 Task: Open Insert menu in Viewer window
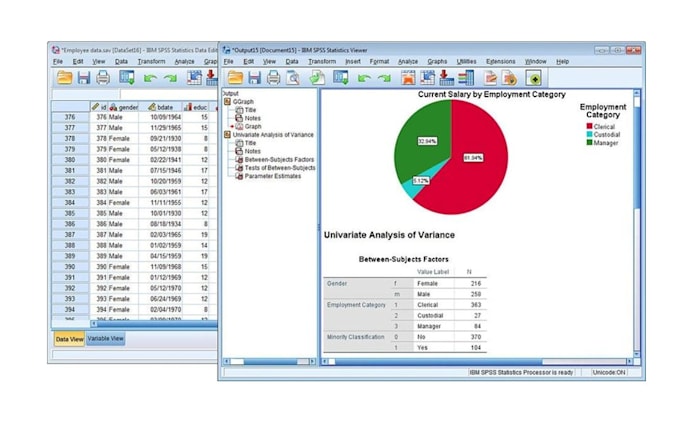353,62
